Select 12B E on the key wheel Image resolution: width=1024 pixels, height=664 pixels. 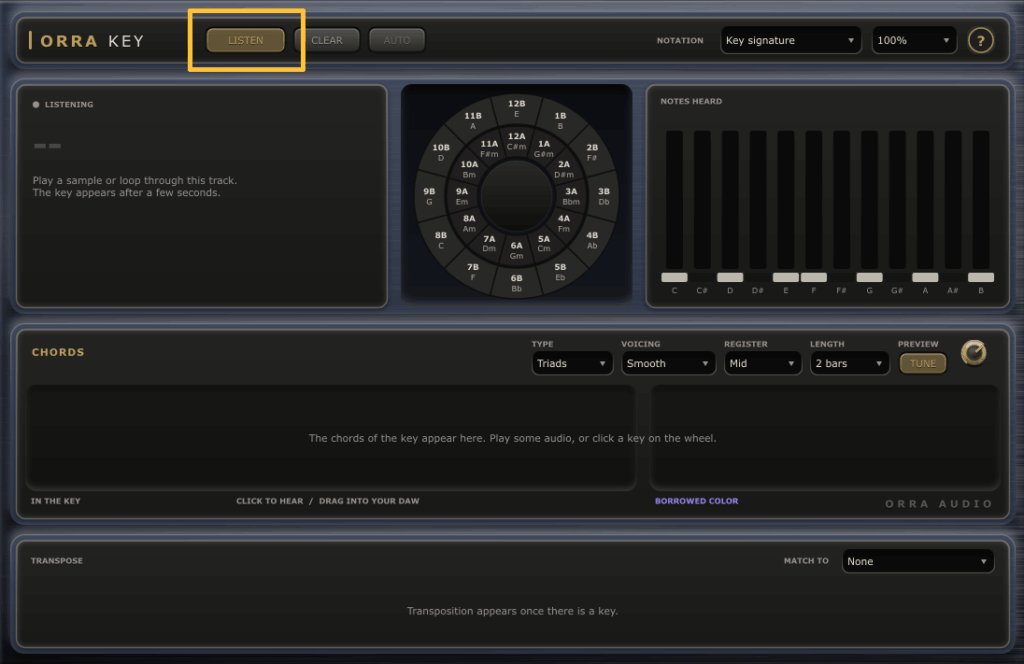tap(517, 108)
